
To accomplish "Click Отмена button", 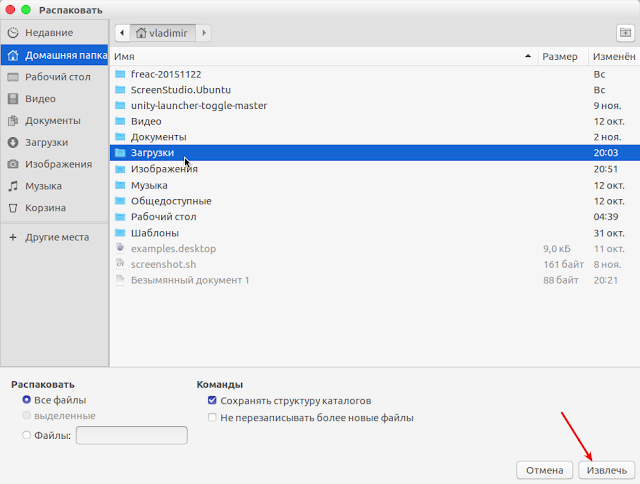I will (x=544, y=470).
